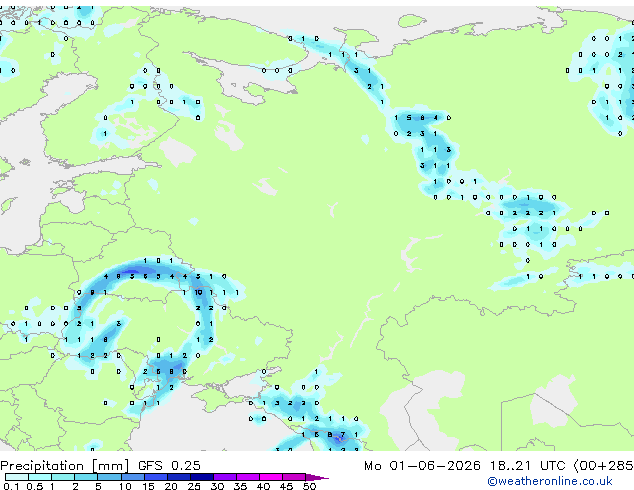This screenshot has width=634, height=490.
Task: Click the 1–2 mm legend swatch
Action: 63,477
